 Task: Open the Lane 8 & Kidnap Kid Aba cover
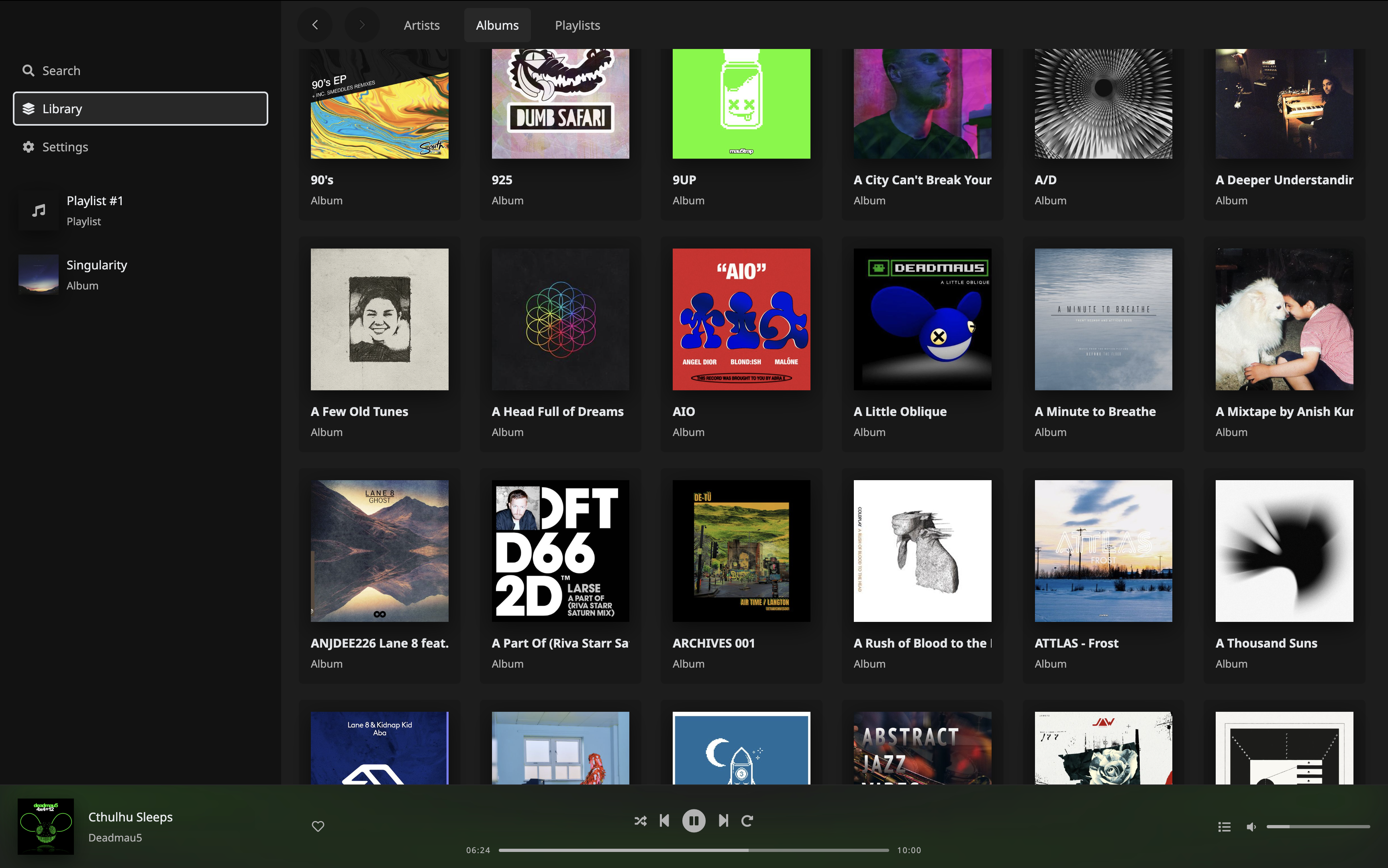380,748
